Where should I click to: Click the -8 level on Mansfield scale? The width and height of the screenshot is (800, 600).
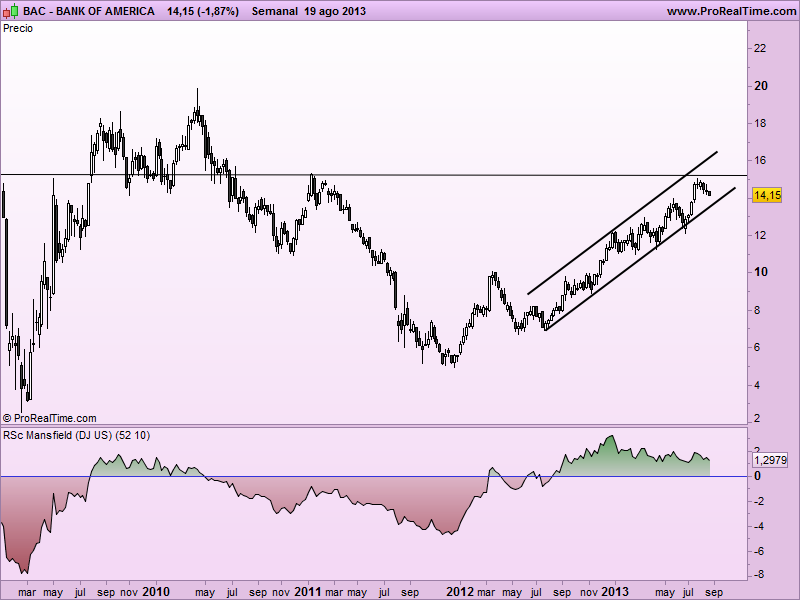point(759,575)
